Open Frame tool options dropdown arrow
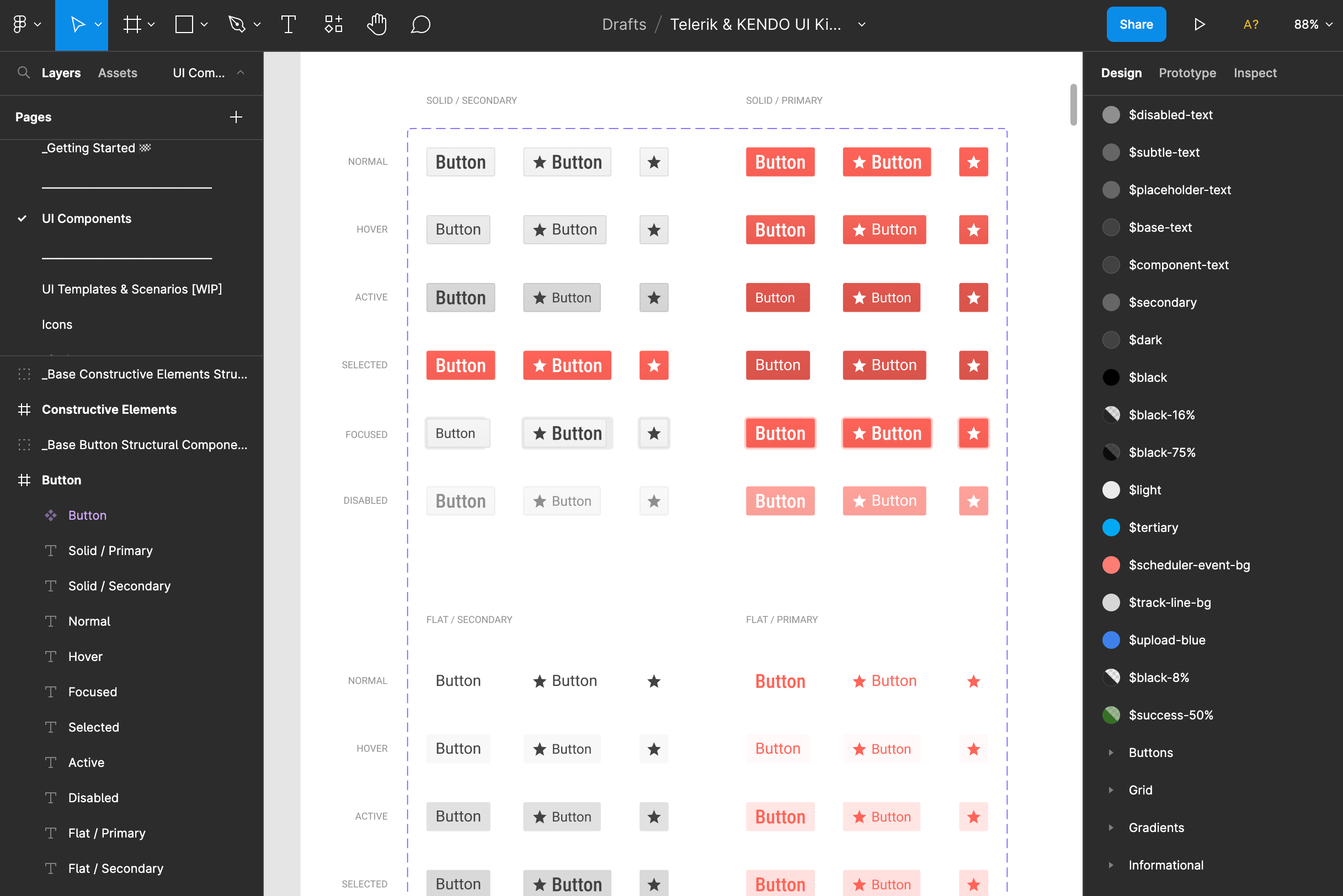This screenshot has height=896, width=1343. [151, 24]
